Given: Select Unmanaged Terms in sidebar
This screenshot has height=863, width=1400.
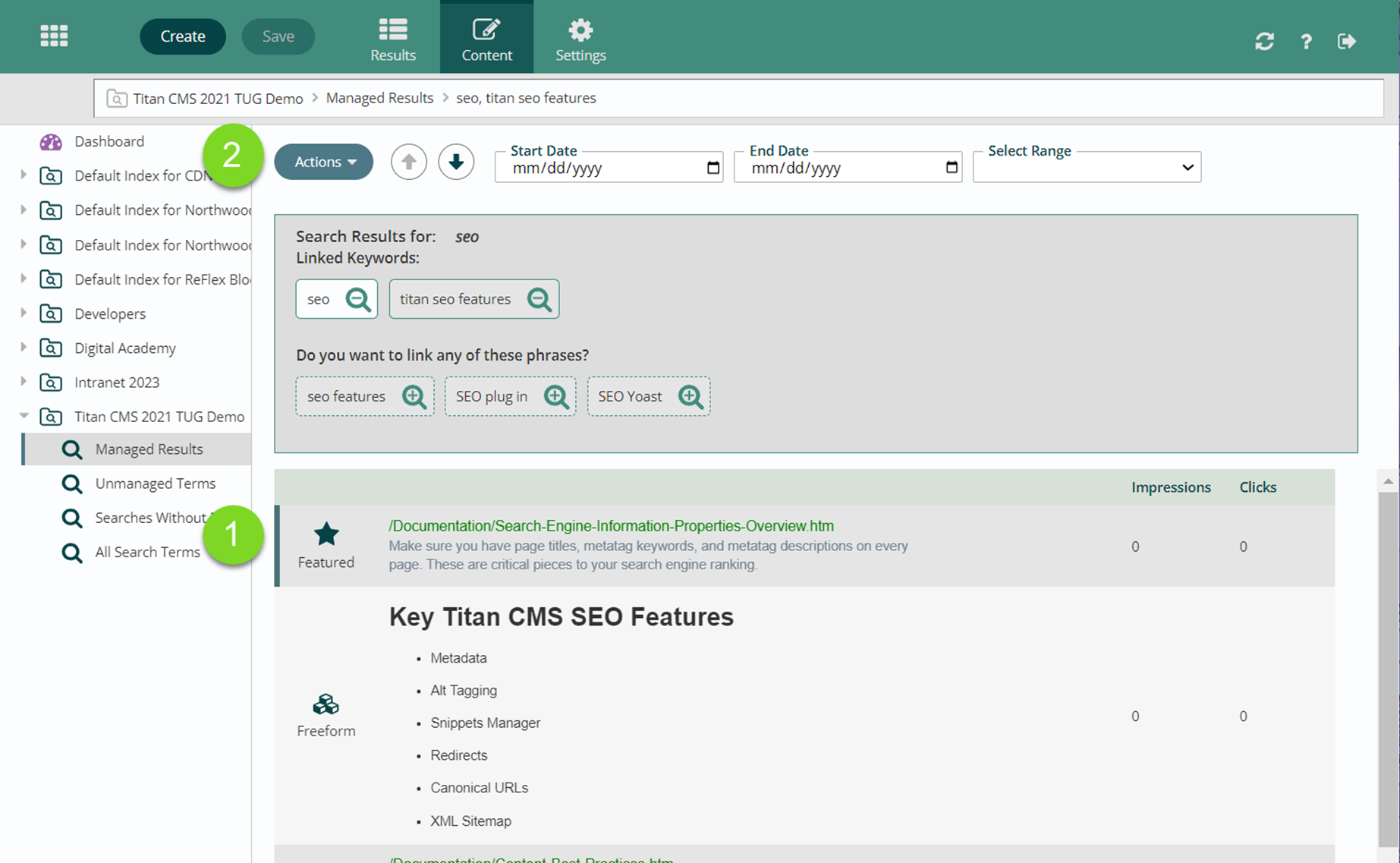Looking at the screenshot, I should point(156,483).
